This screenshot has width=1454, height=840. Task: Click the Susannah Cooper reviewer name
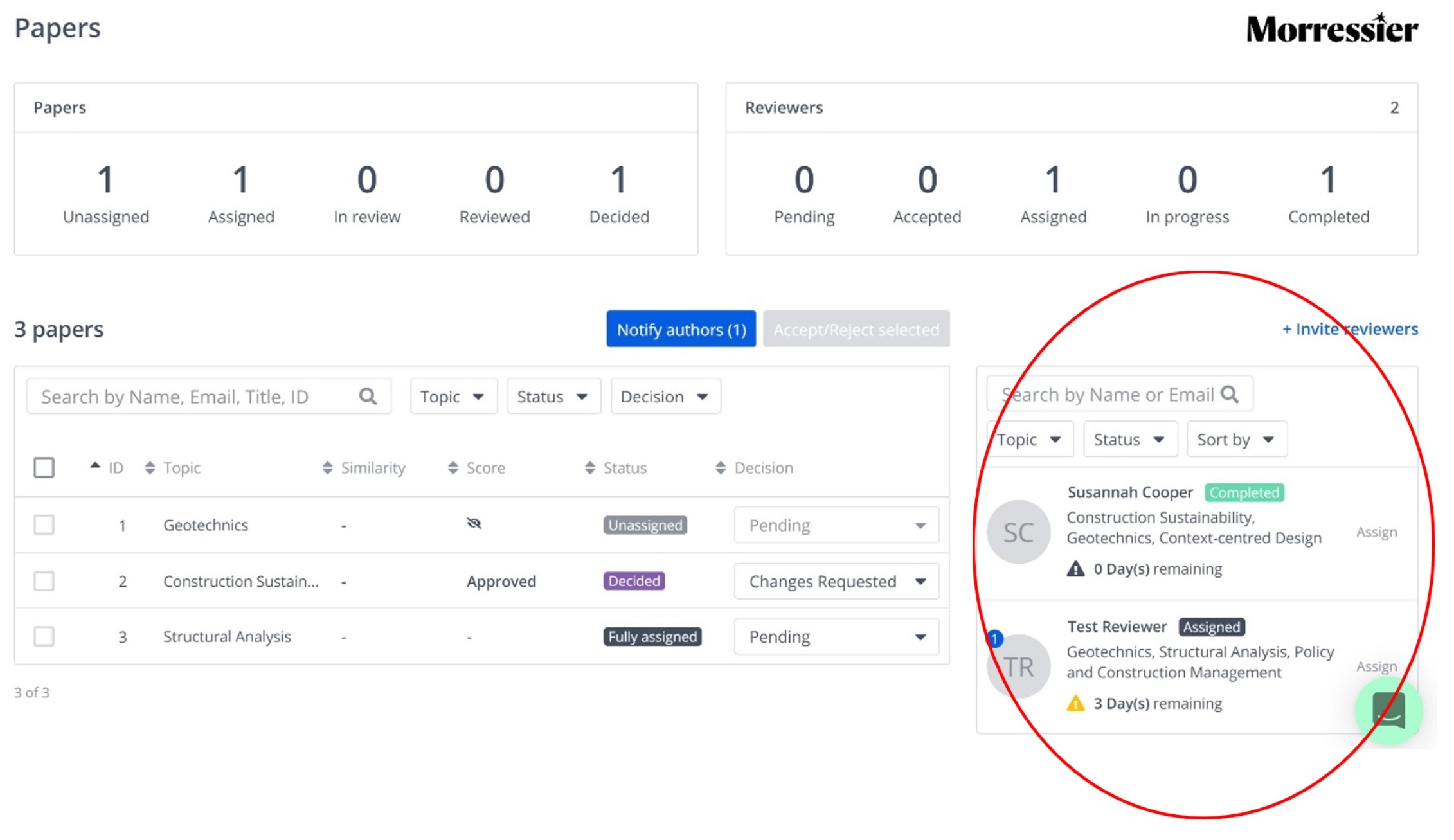[x=1130, y=492]
